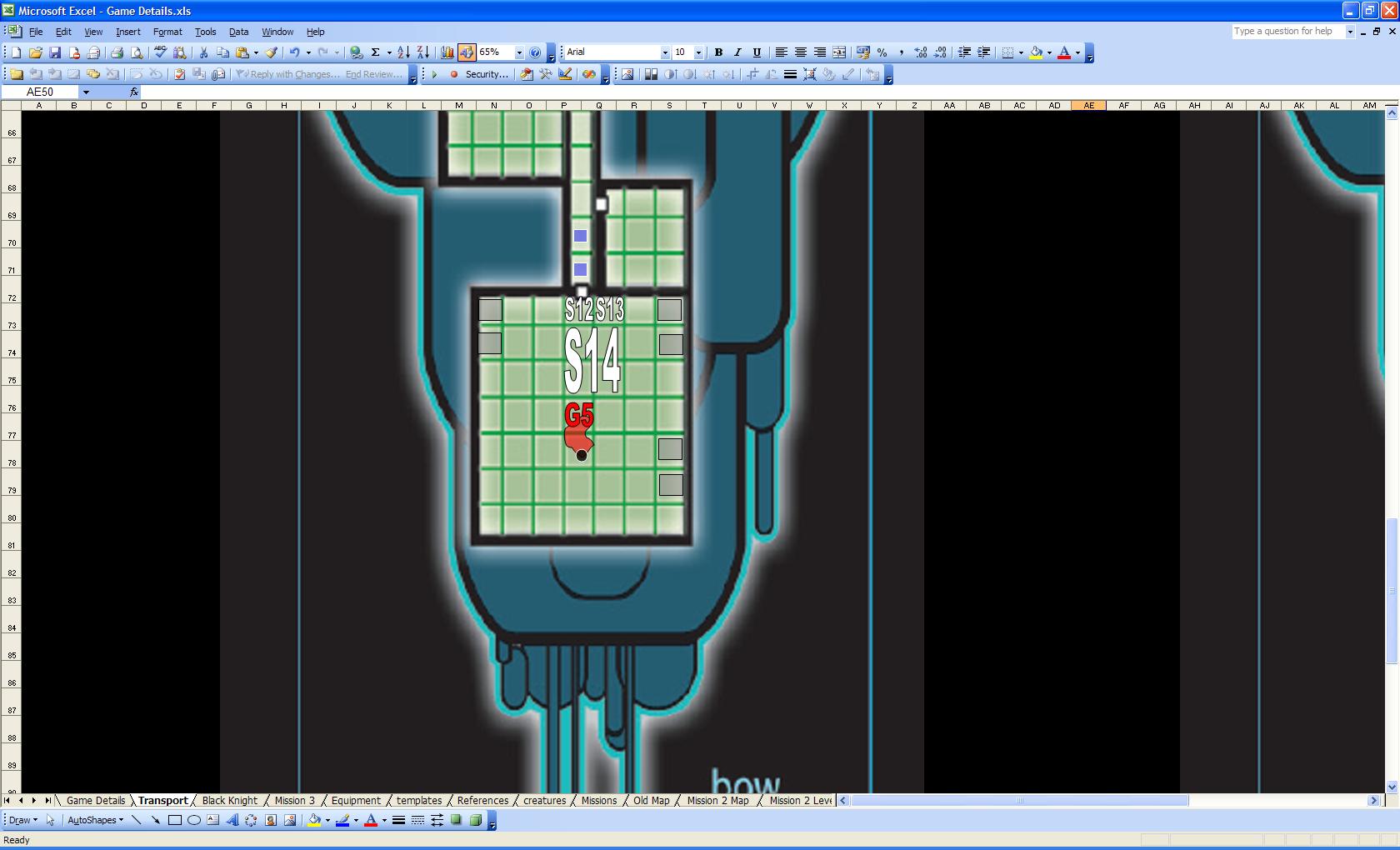Open the Insert menu
Image resolution: width=1400 pixels, height=850 pixels.
128,32
